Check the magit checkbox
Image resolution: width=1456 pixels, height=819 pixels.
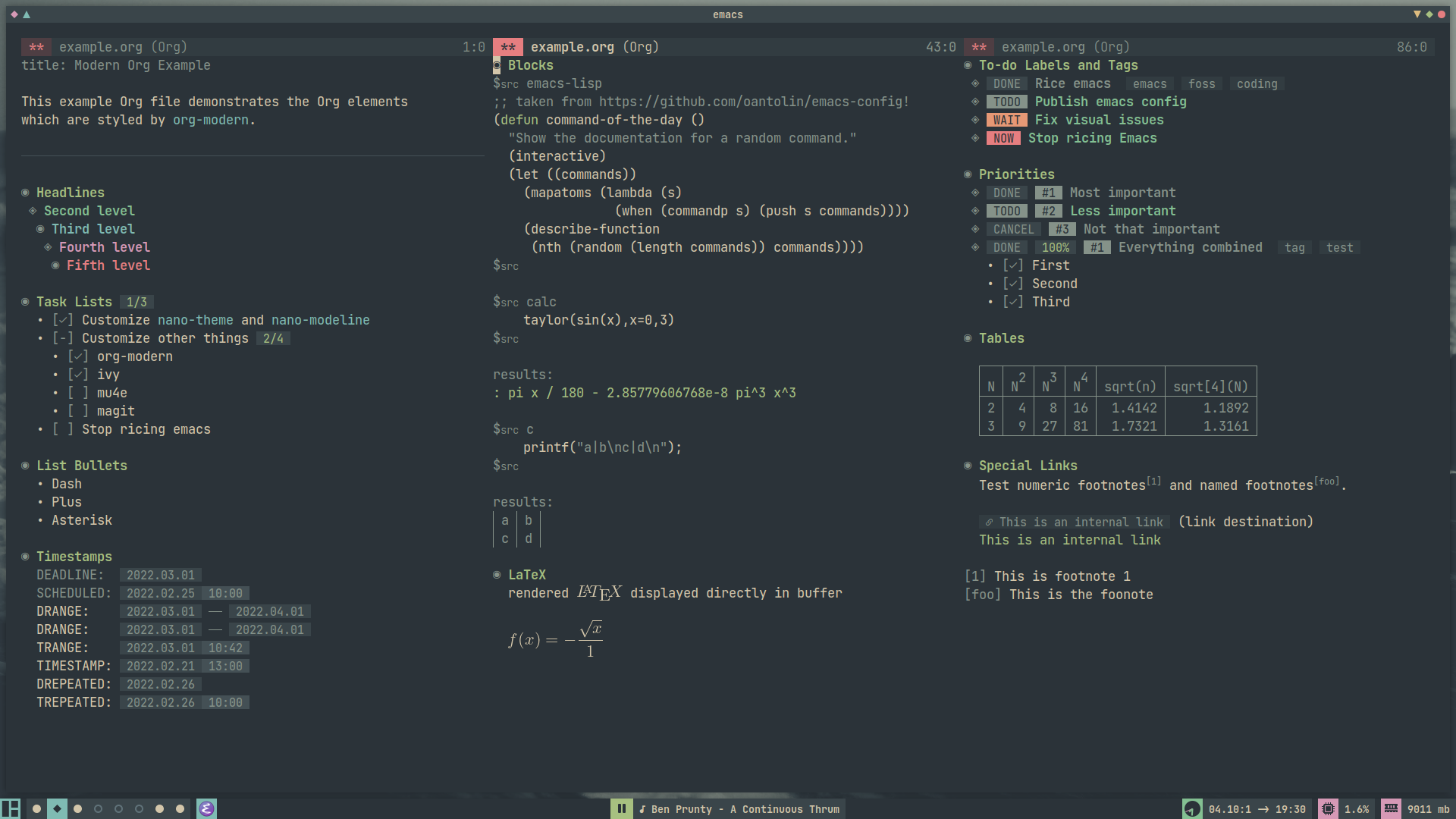[x=78, y=411]
